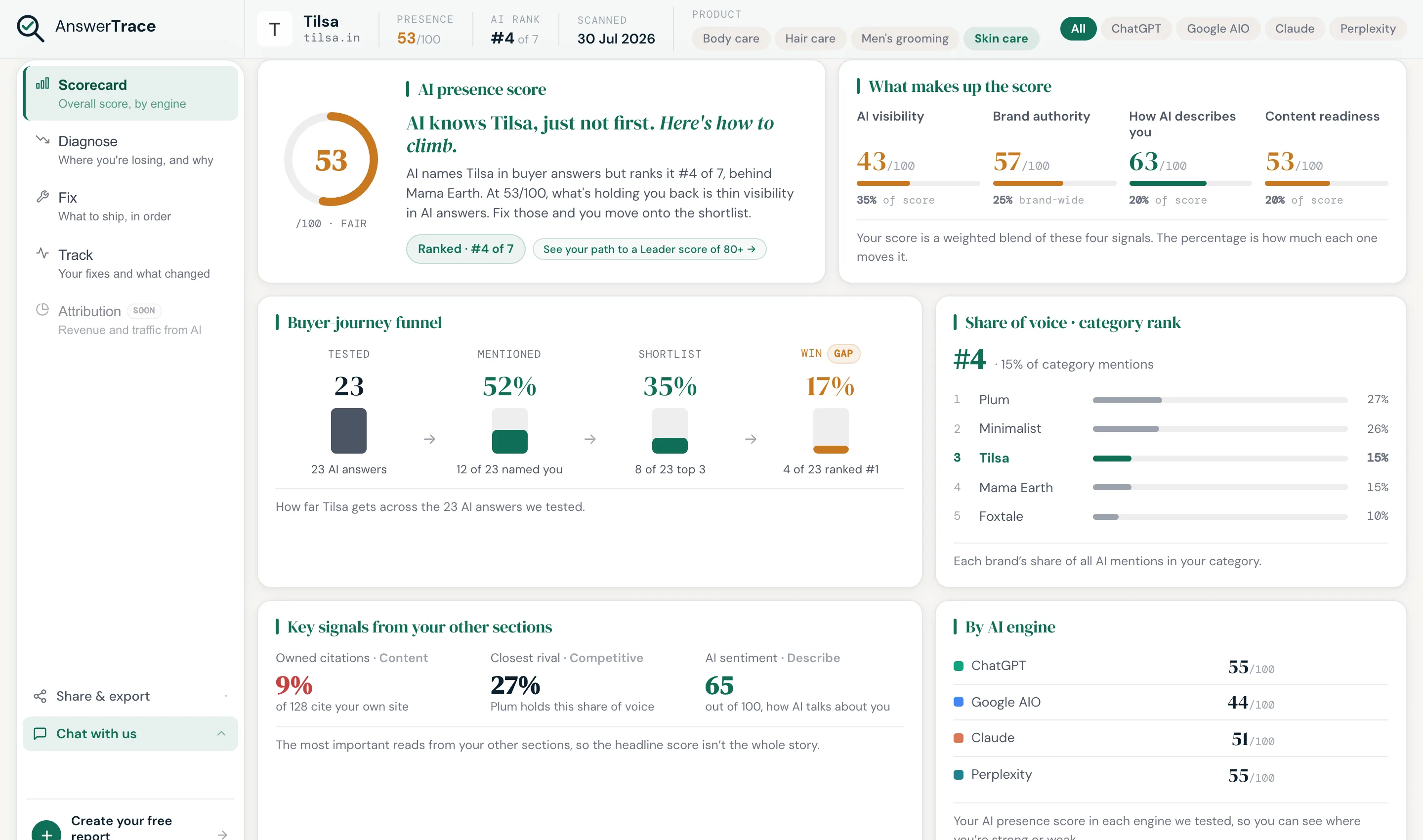Viewport: 1423px width, 840px height.
Task: Click the AnswerTrace brand name
Action: pyautogui.click(x=105, y=26)
